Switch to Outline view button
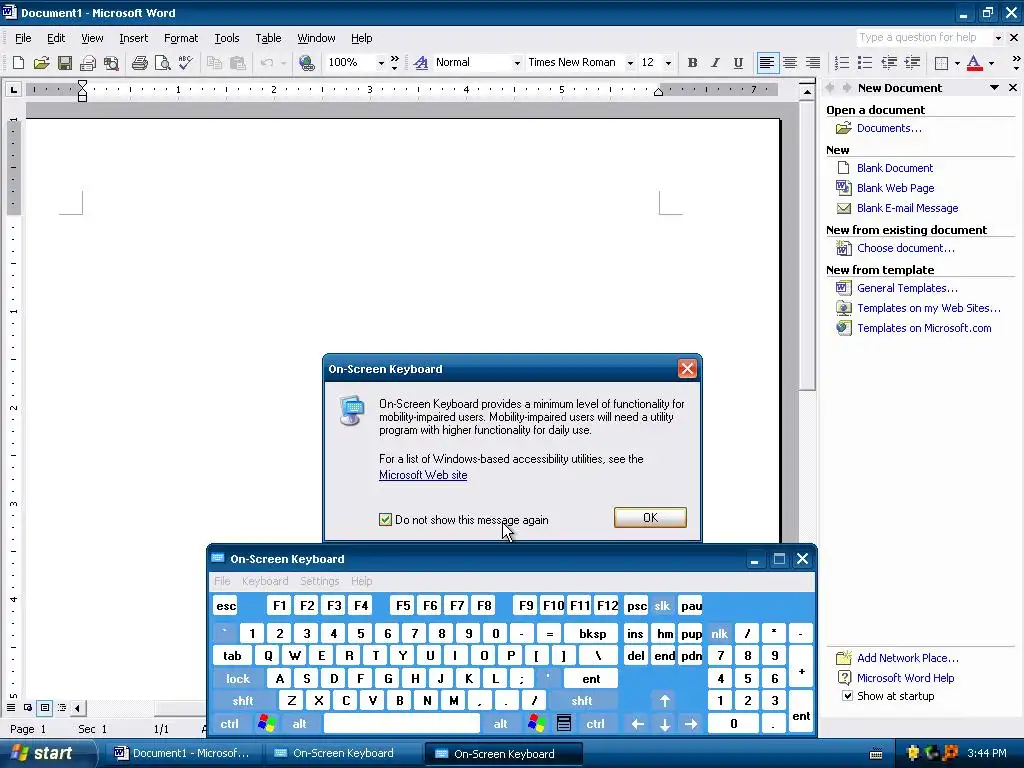The height and width of the screenshot is (768, 1024). [x=61, y=708]
